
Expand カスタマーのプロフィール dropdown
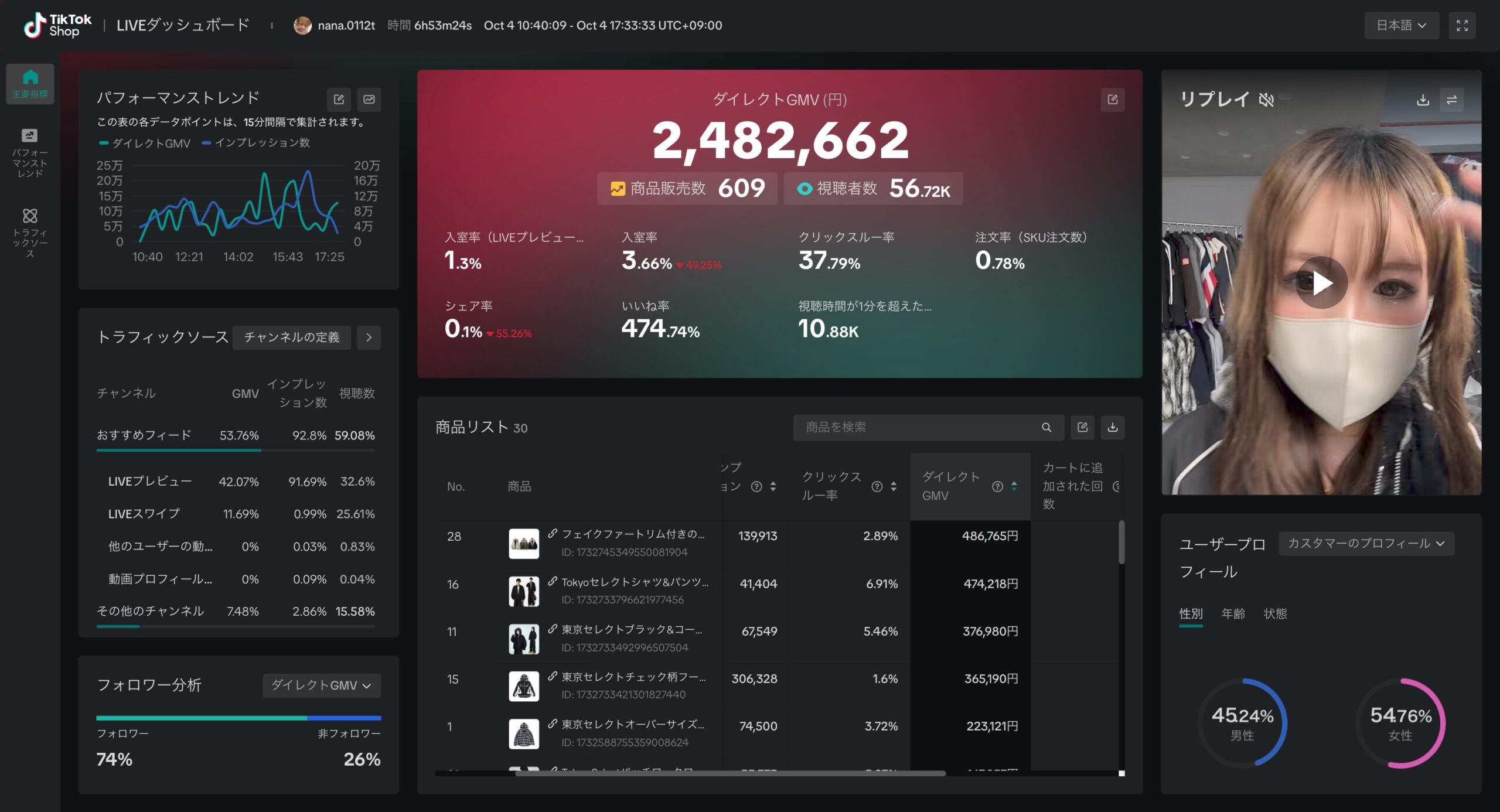(x=1365, y=543)
